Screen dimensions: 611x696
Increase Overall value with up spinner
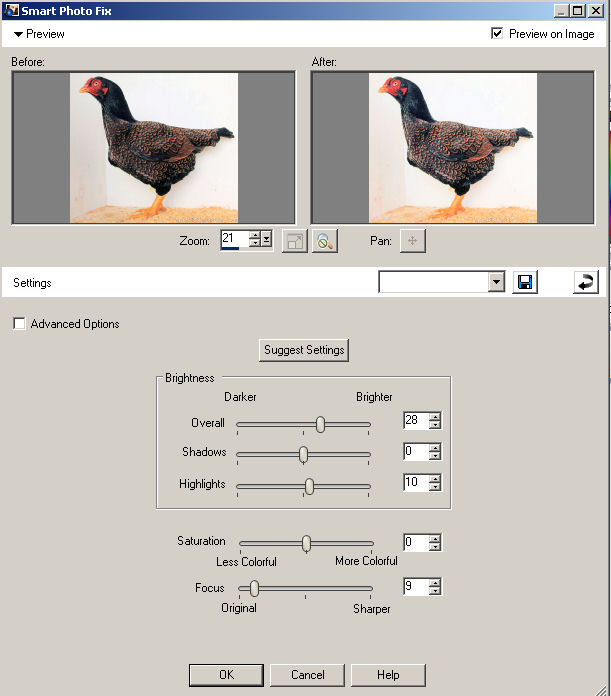[435, 416]
